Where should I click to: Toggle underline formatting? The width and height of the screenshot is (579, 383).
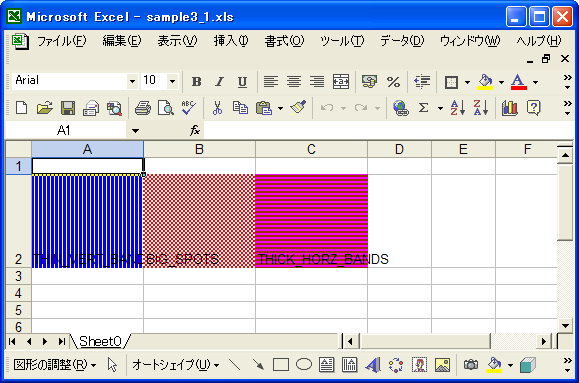click(x=242, y=82)
